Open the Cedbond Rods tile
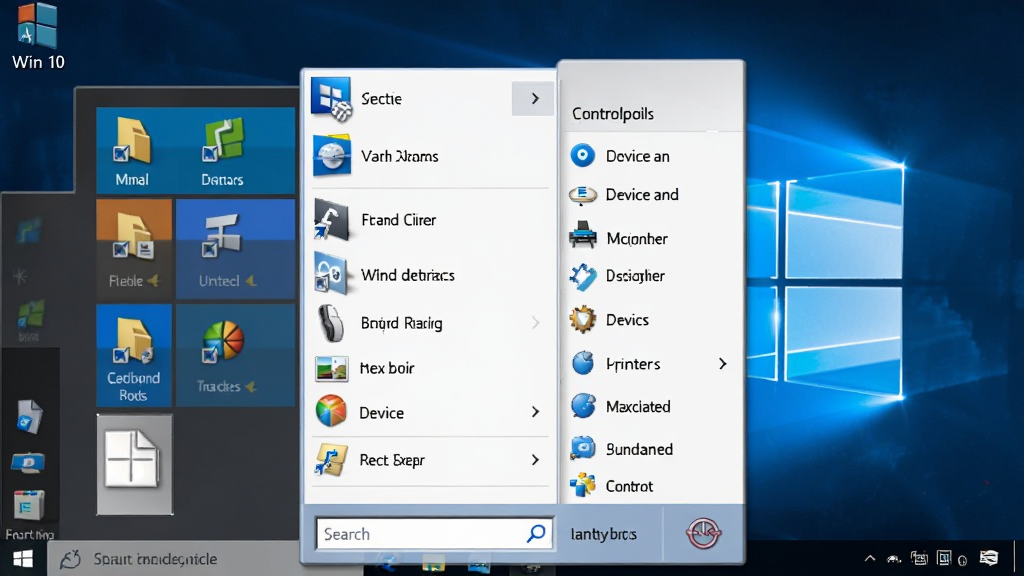 click(x=135, y=356)
